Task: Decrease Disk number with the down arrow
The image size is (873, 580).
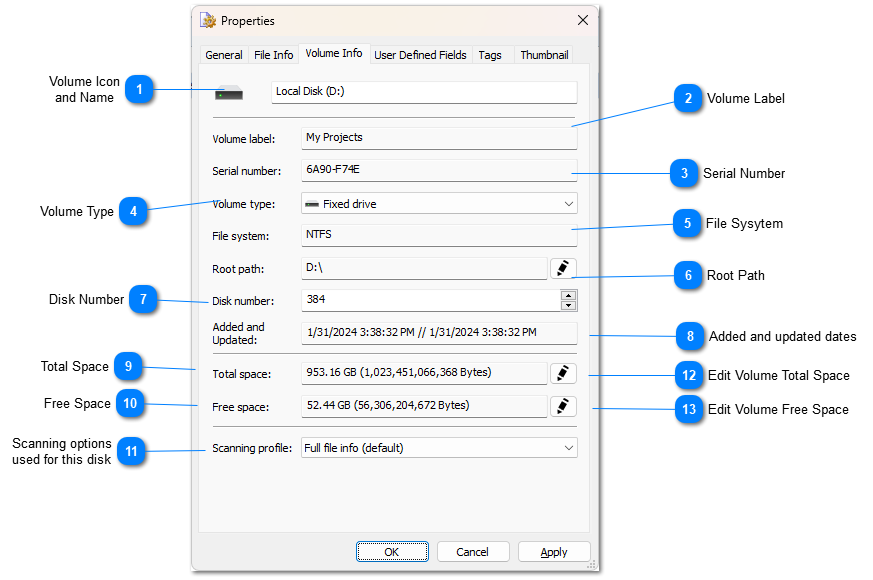Action: tap(568, 305)
